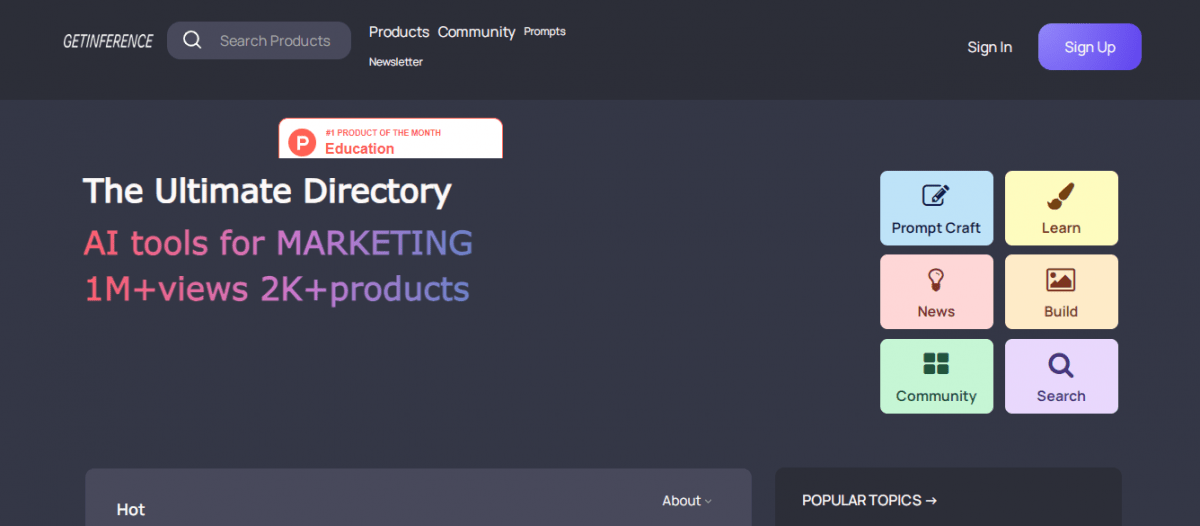Click the Learn paintbrush icon
Screen dimensions: 1200x526
pyautogui.click(x=1061, y=196)
